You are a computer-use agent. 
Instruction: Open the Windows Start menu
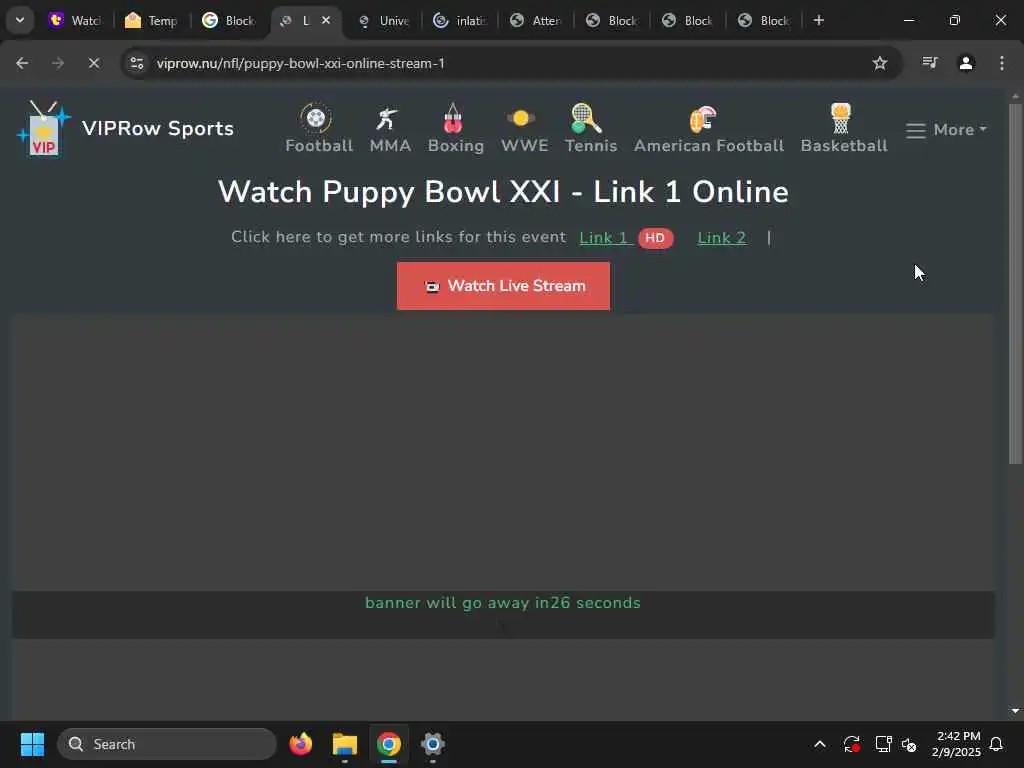[32, 744]
